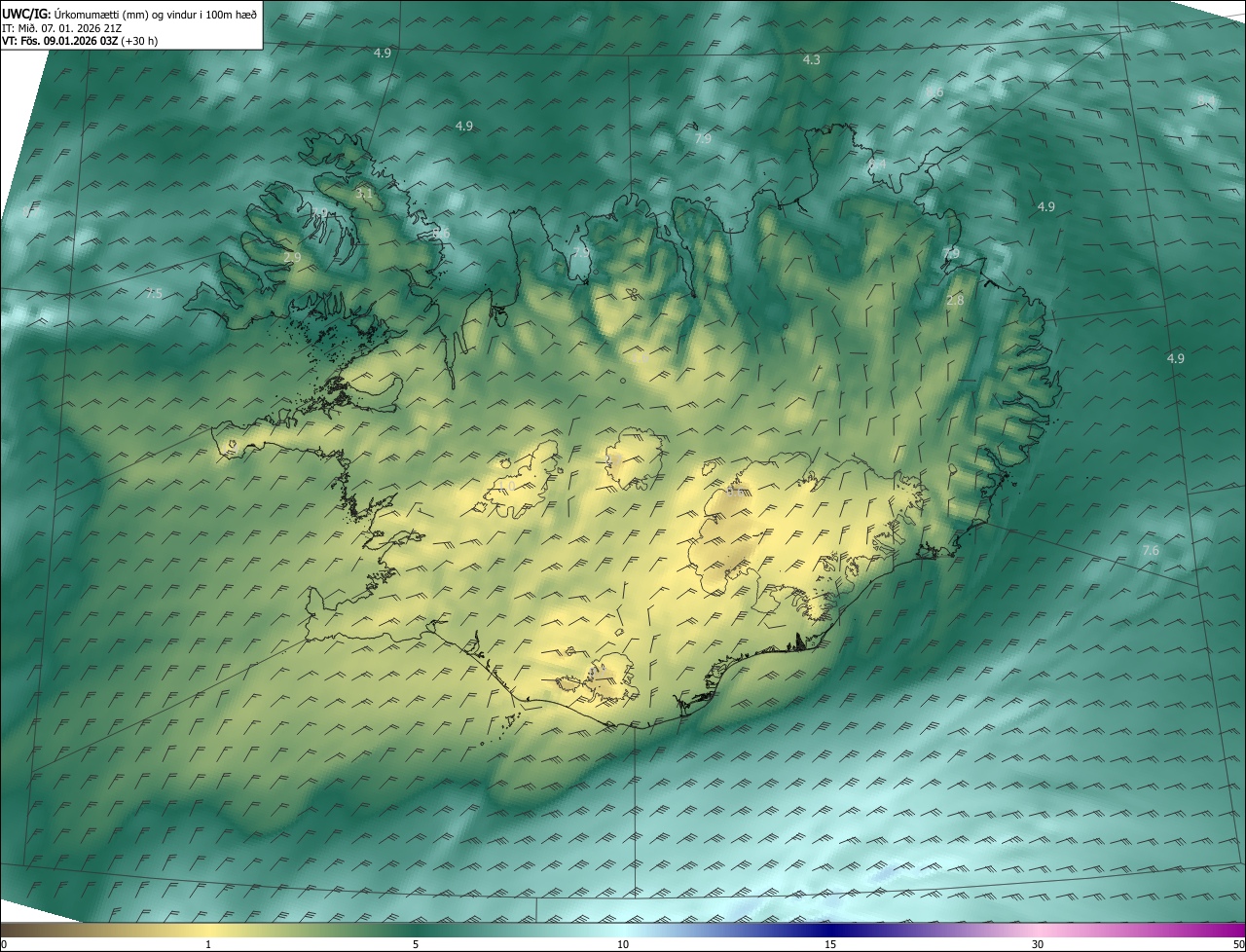Viewport: 1246px width, 952px height.
Task: Click the '3.1' value label
Action: tap(365, 194)
